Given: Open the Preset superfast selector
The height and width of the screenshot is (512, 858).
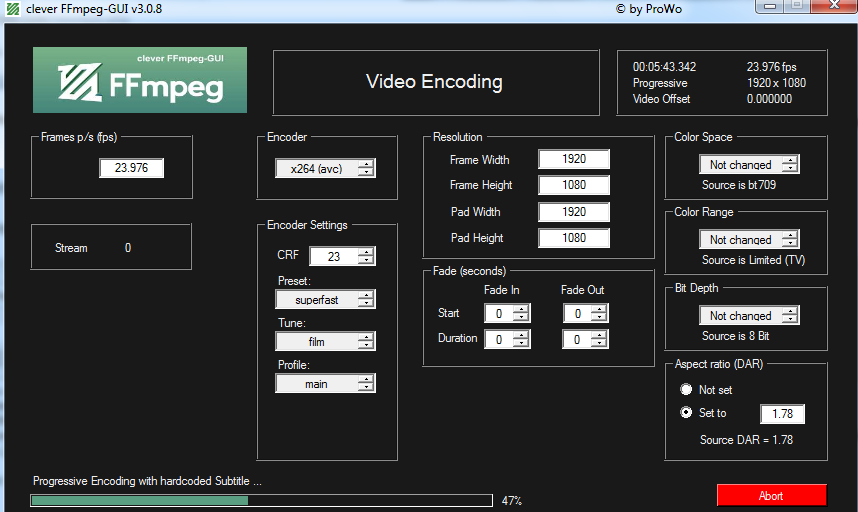Looking at the screenshot, I should (x=325, y=299).
